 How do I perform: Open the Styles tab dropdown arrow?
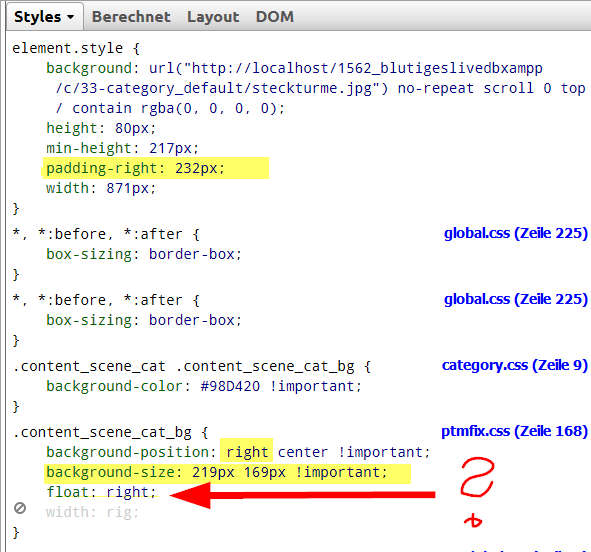pyautogui.click(x=70, y=17)
